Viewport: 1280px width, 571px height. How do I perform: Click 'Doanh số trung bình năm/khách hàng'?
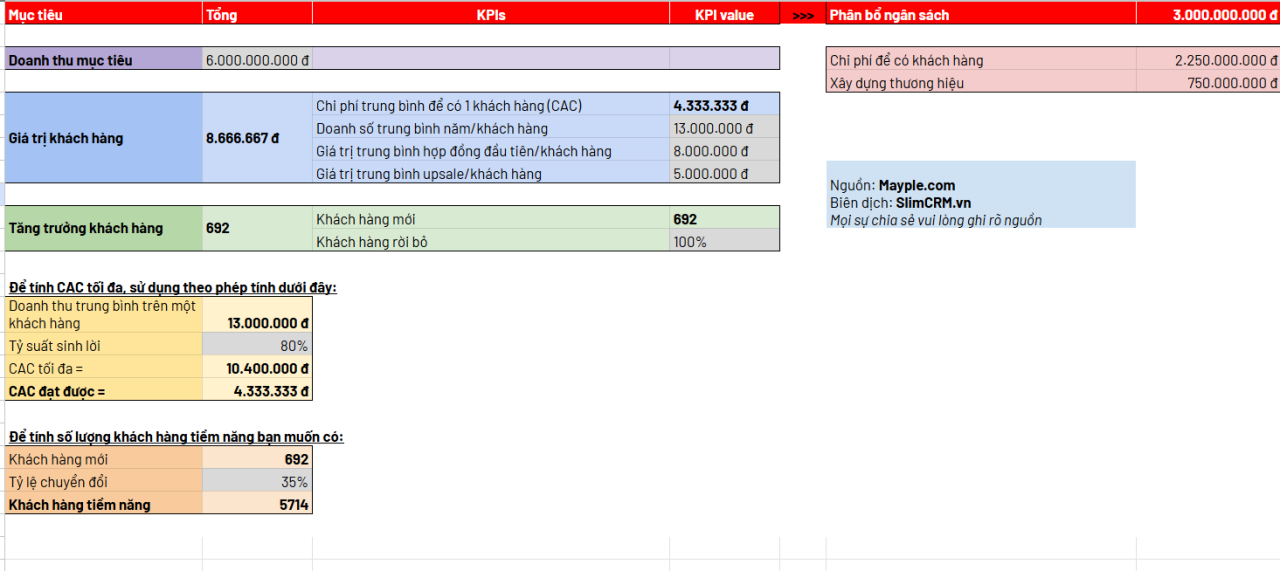click(491, 127)
